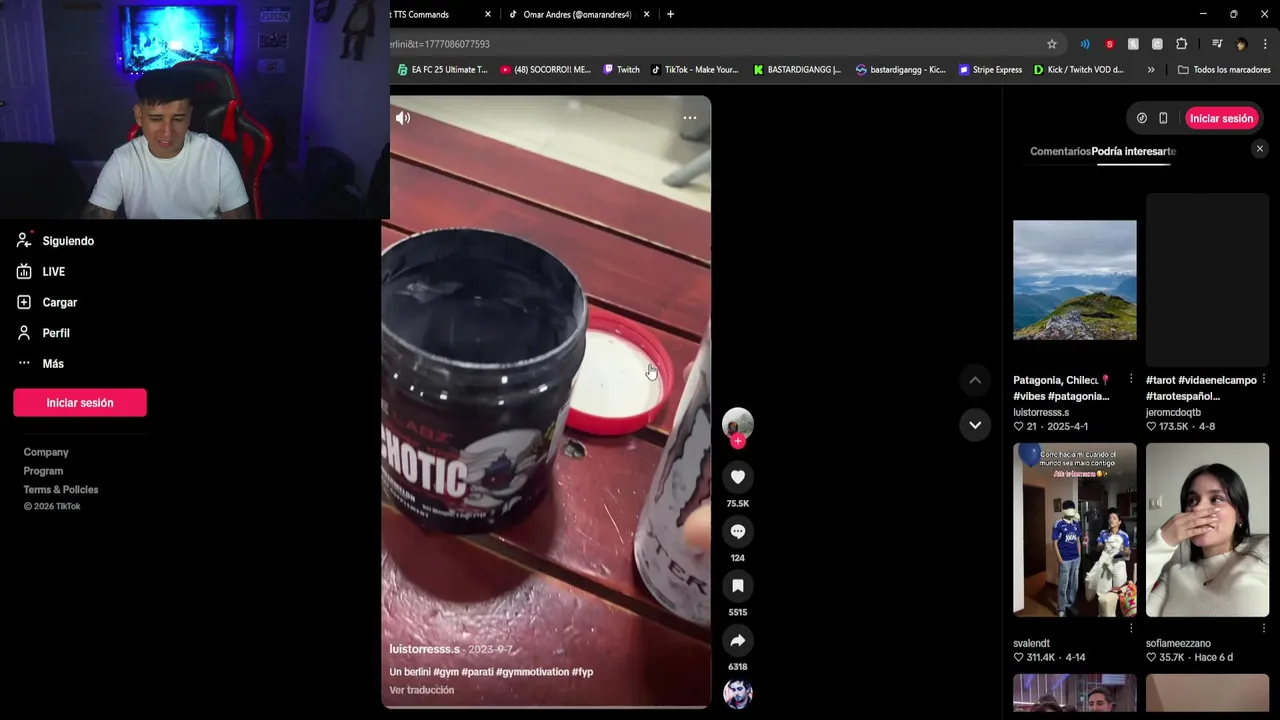The height and width of the screenshot is (720, 1280).
Task: Open comments via speech bubble icon
Action: (738, 531)
